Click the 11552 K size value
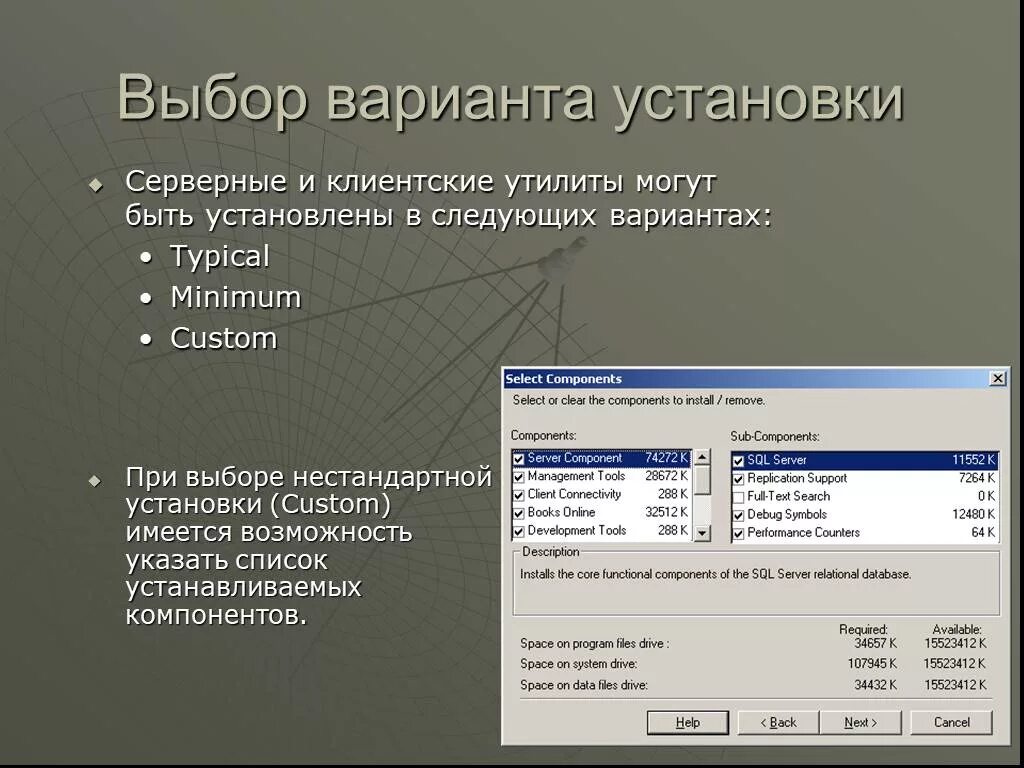 point(974,460)
